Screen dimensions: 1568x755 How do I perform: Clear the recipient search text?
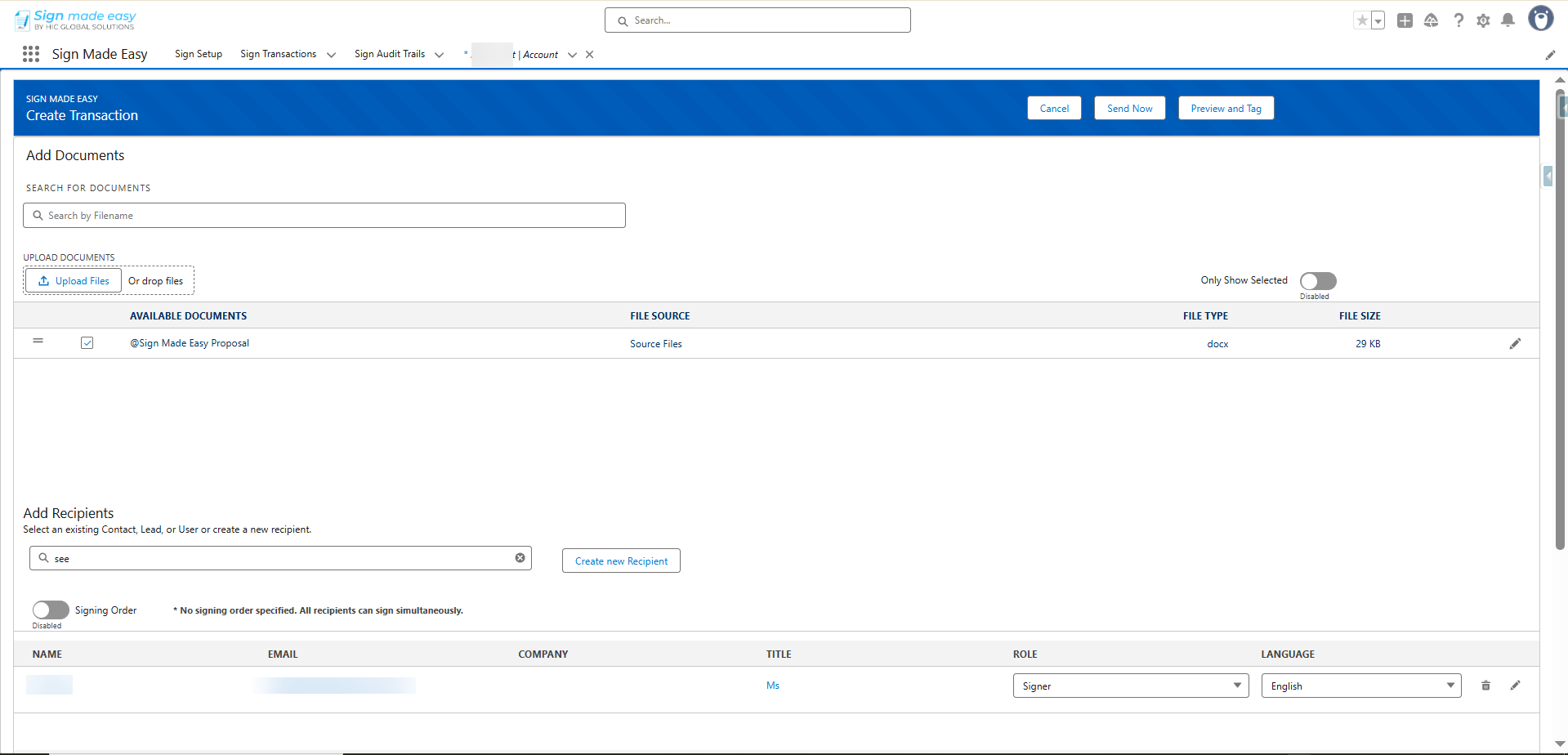pyautogui.click(x=520, y=558)
